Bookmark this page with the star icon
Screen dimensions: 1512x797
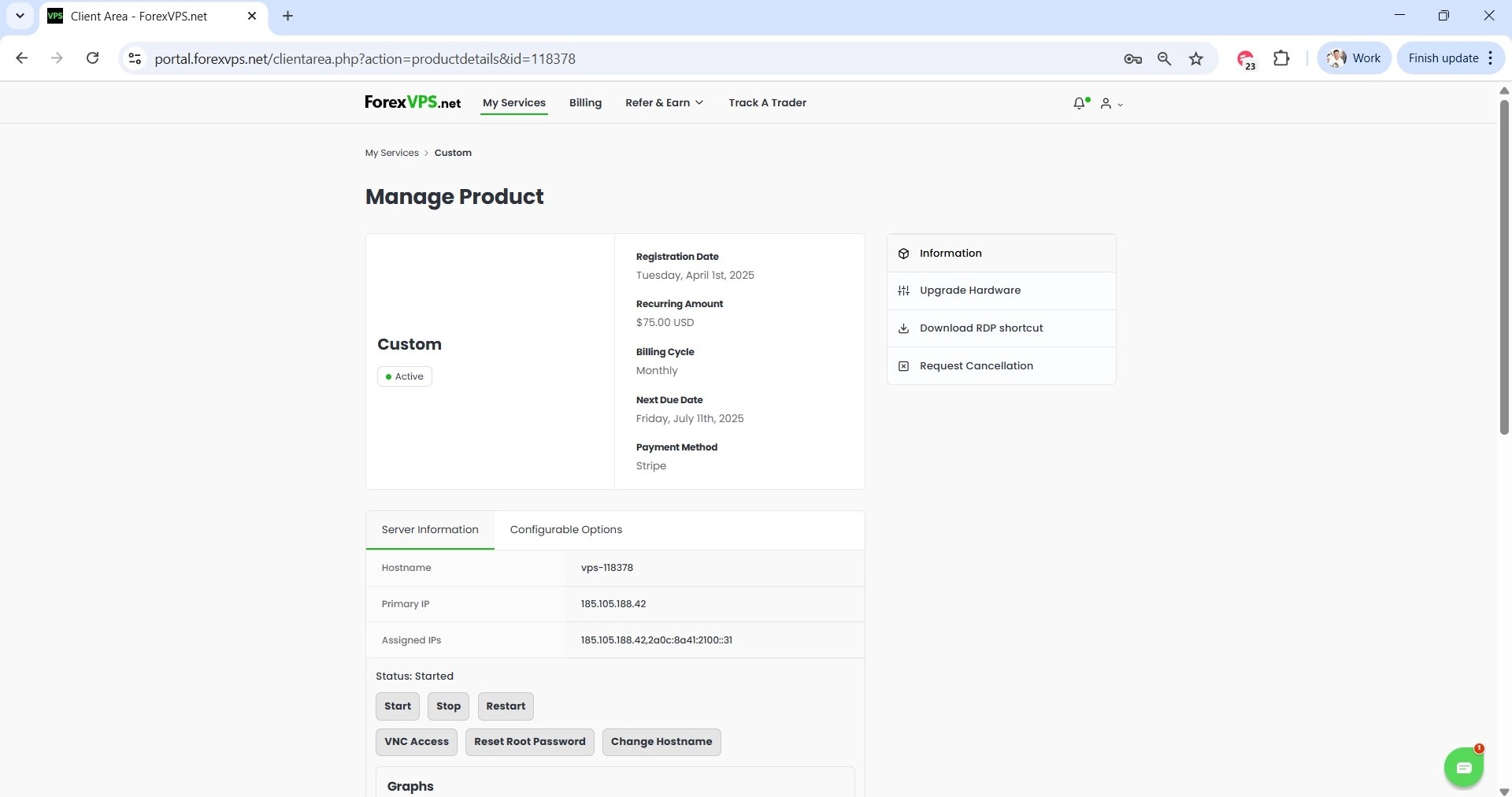pos(1196,59)
